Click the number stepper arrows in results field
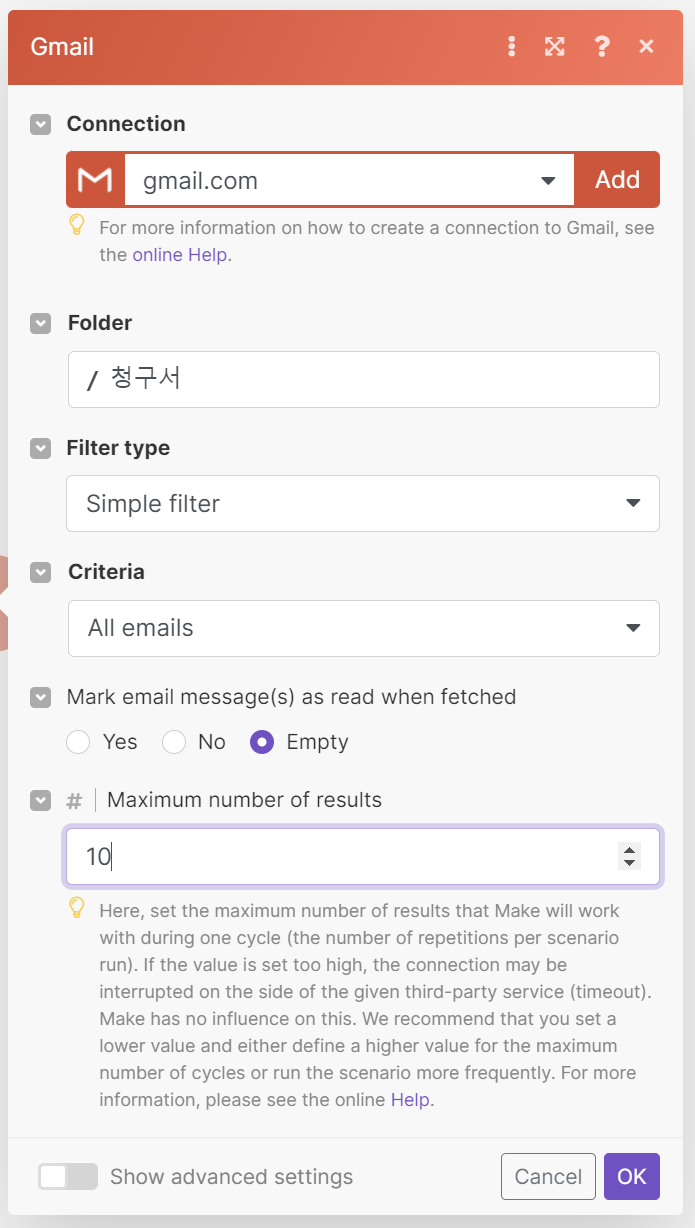Viewport: 695px width, 1228px height. 629,856
